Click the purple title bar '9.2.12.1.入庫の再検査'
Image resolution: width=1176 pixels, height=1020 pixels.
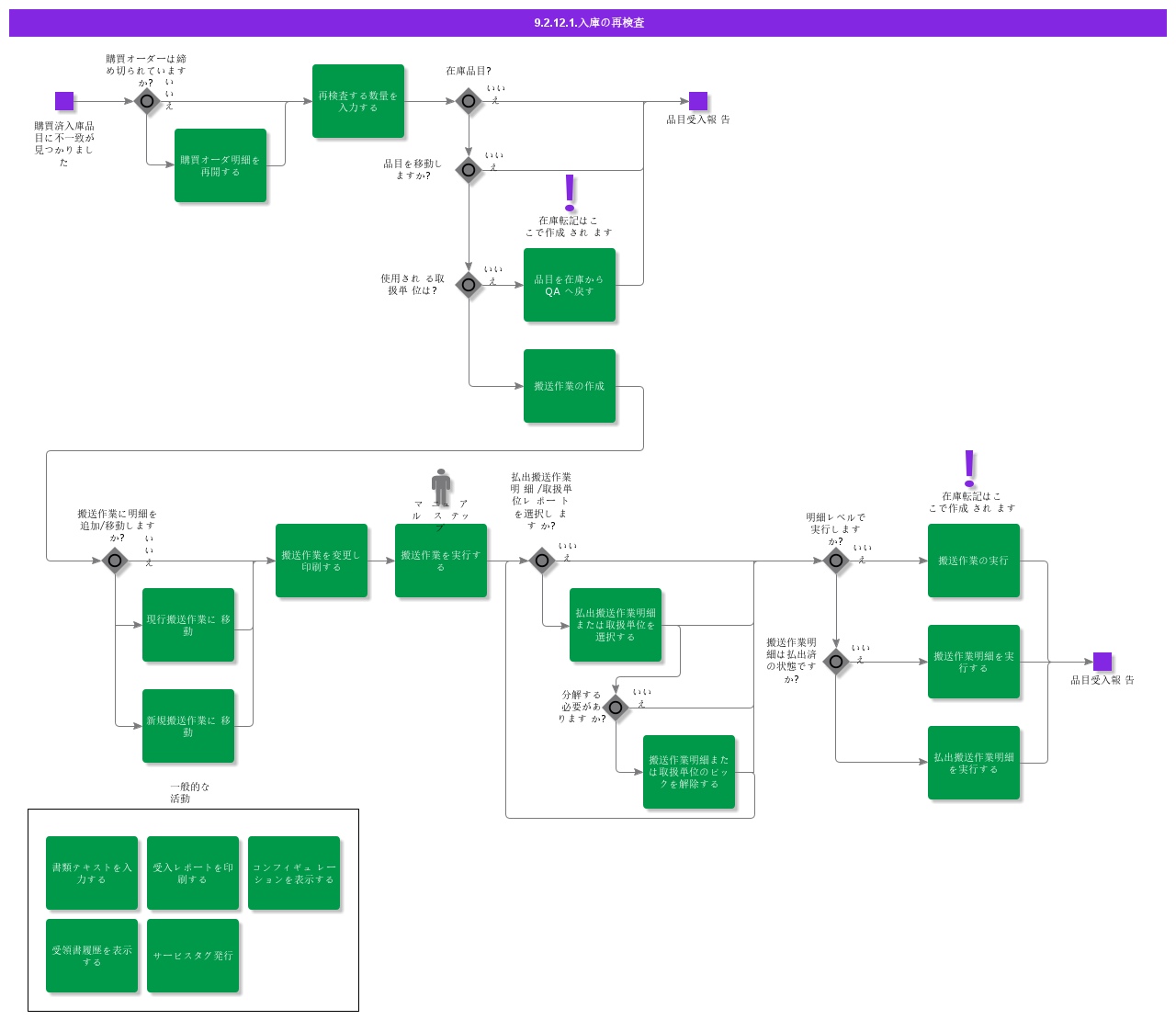[x=588, y=23]
